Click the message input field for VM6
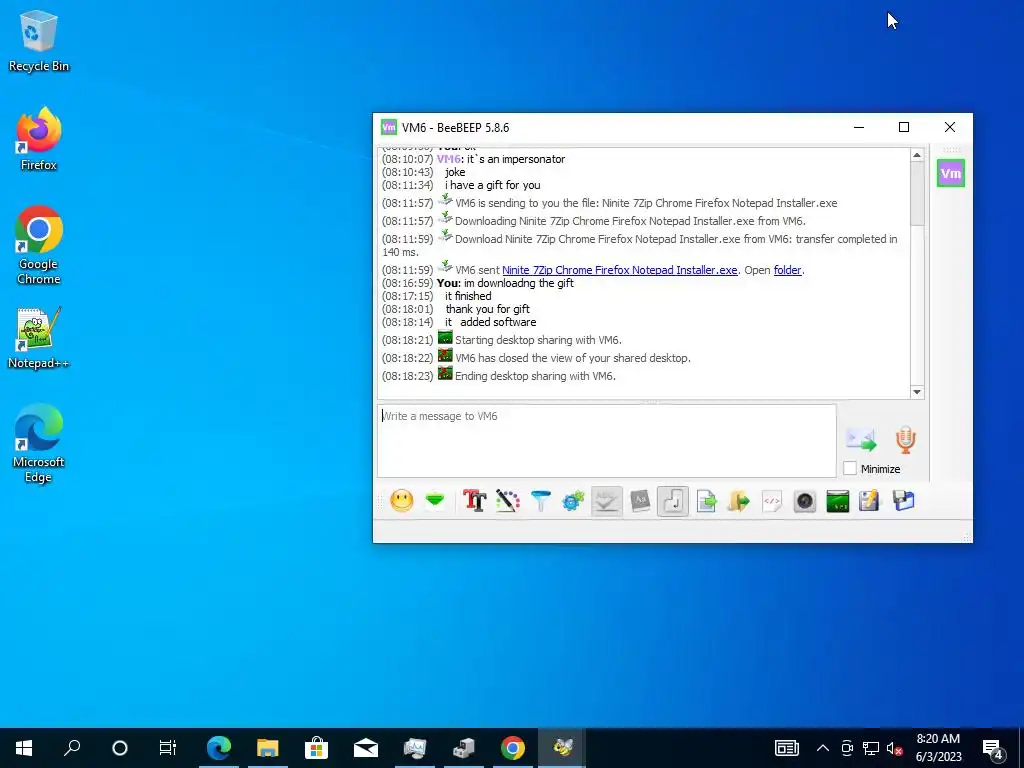Image resolution: width=1024 pixels, height=768 pixels. 607,441
